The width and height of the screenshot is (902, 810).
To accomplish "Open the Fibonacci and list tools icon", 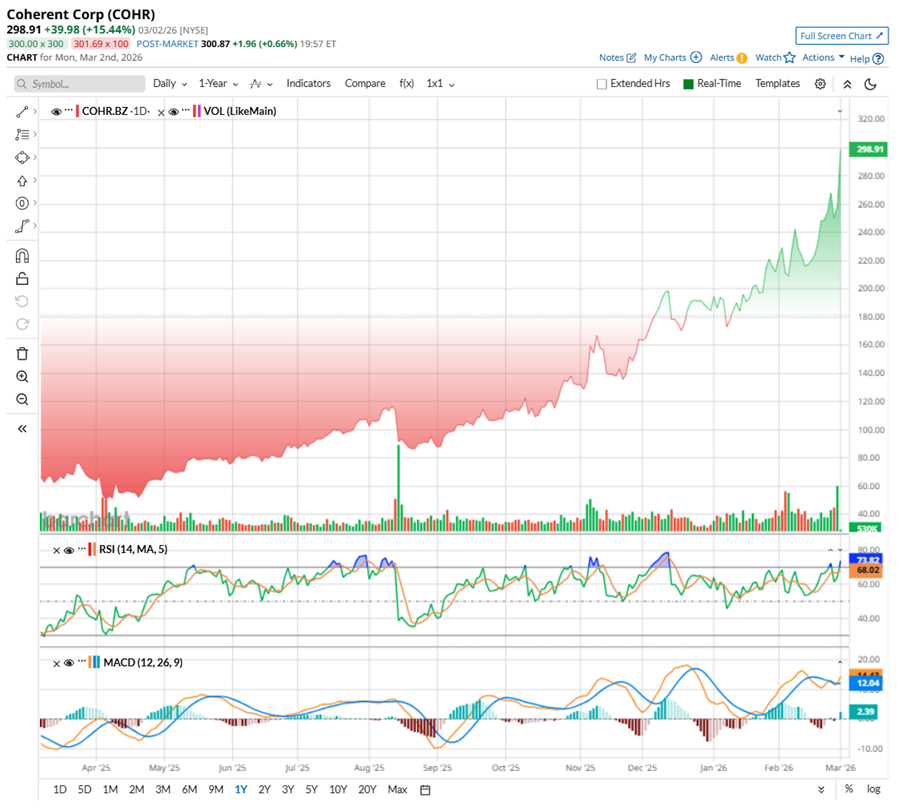I will pos(22,135).
